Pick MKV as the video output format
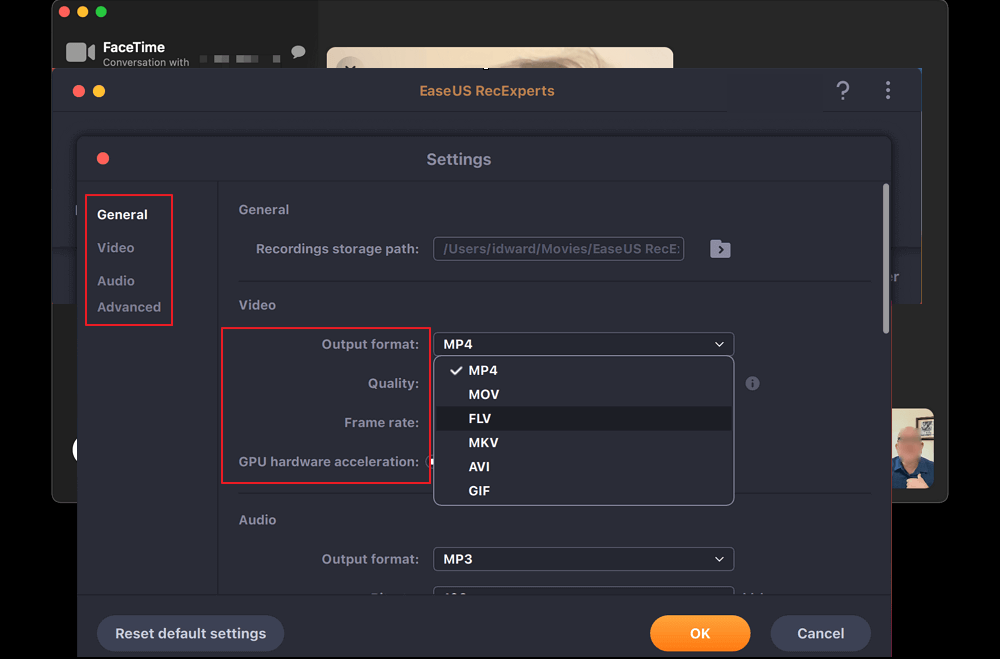Viewport: 1000px width, 659px height. pos(584,443)
